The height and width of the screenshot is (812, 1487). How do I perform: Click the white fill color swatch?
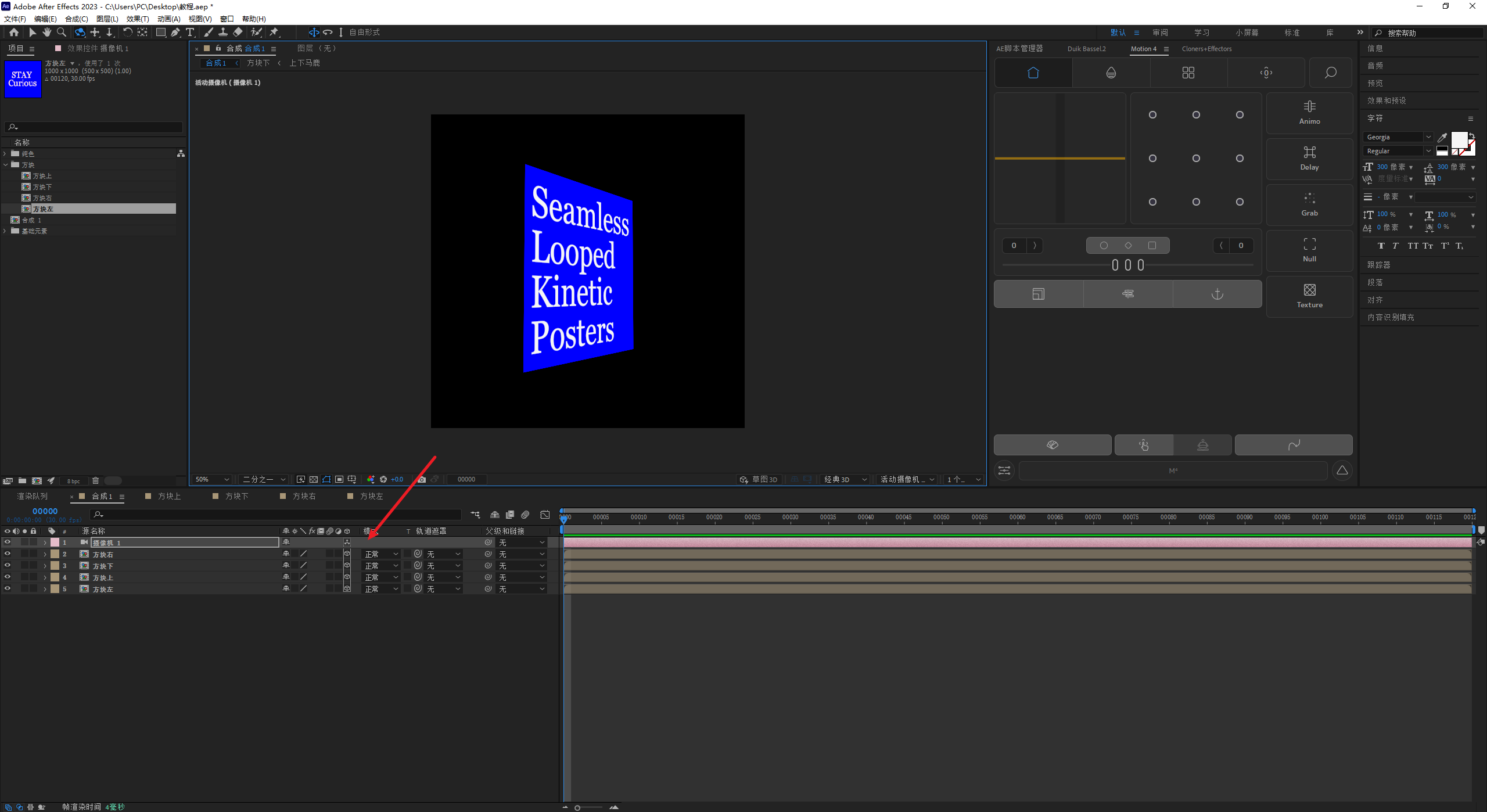1459,140
